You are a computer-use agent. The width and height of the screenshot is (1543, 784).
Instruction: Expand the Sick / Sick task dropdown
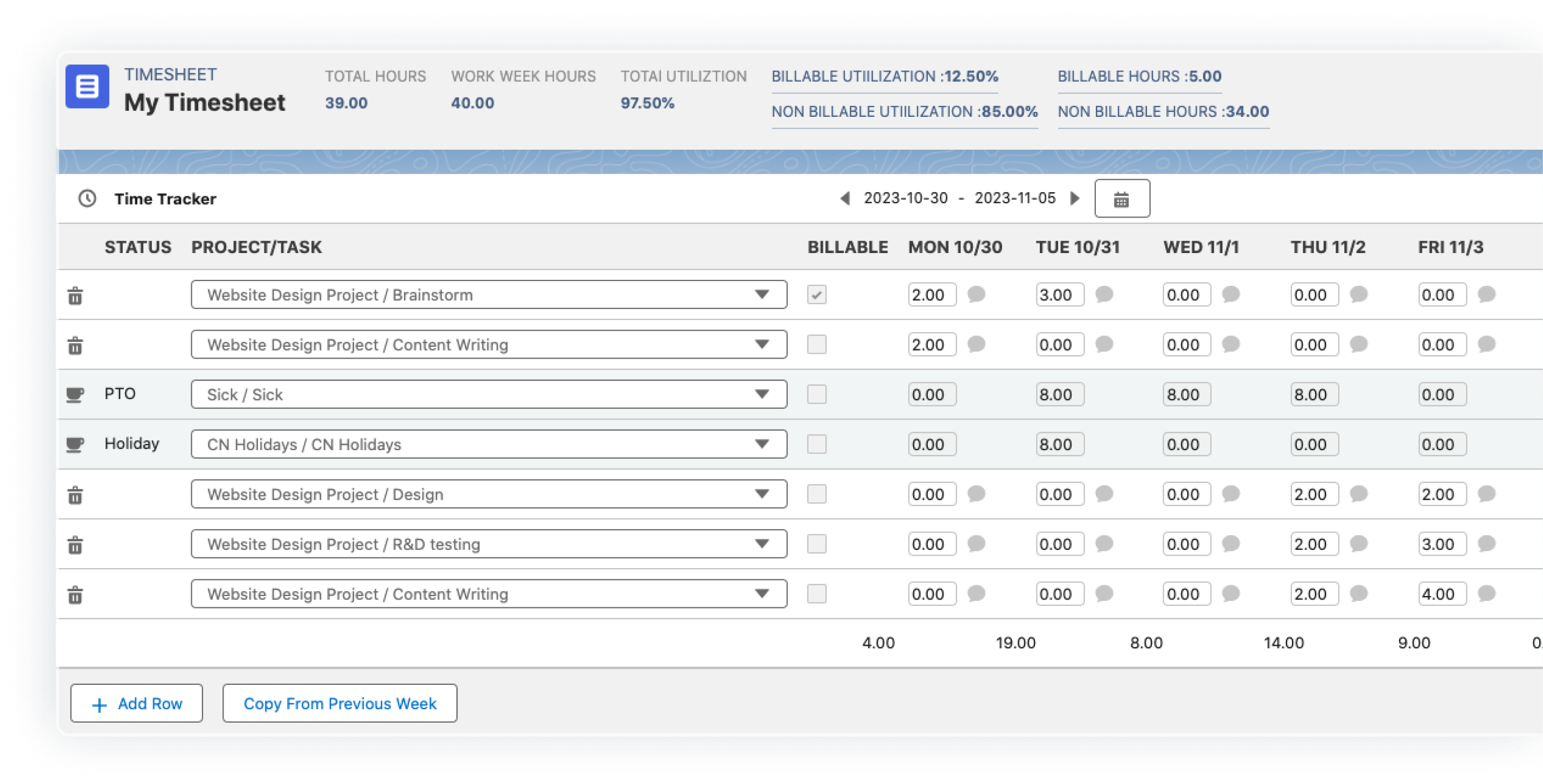(488, 394)
